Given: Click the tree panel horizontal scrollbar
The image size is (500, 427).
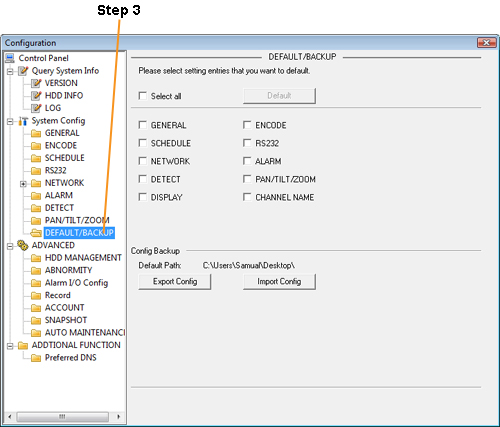Looking at the screenshot, I should 62,417.
